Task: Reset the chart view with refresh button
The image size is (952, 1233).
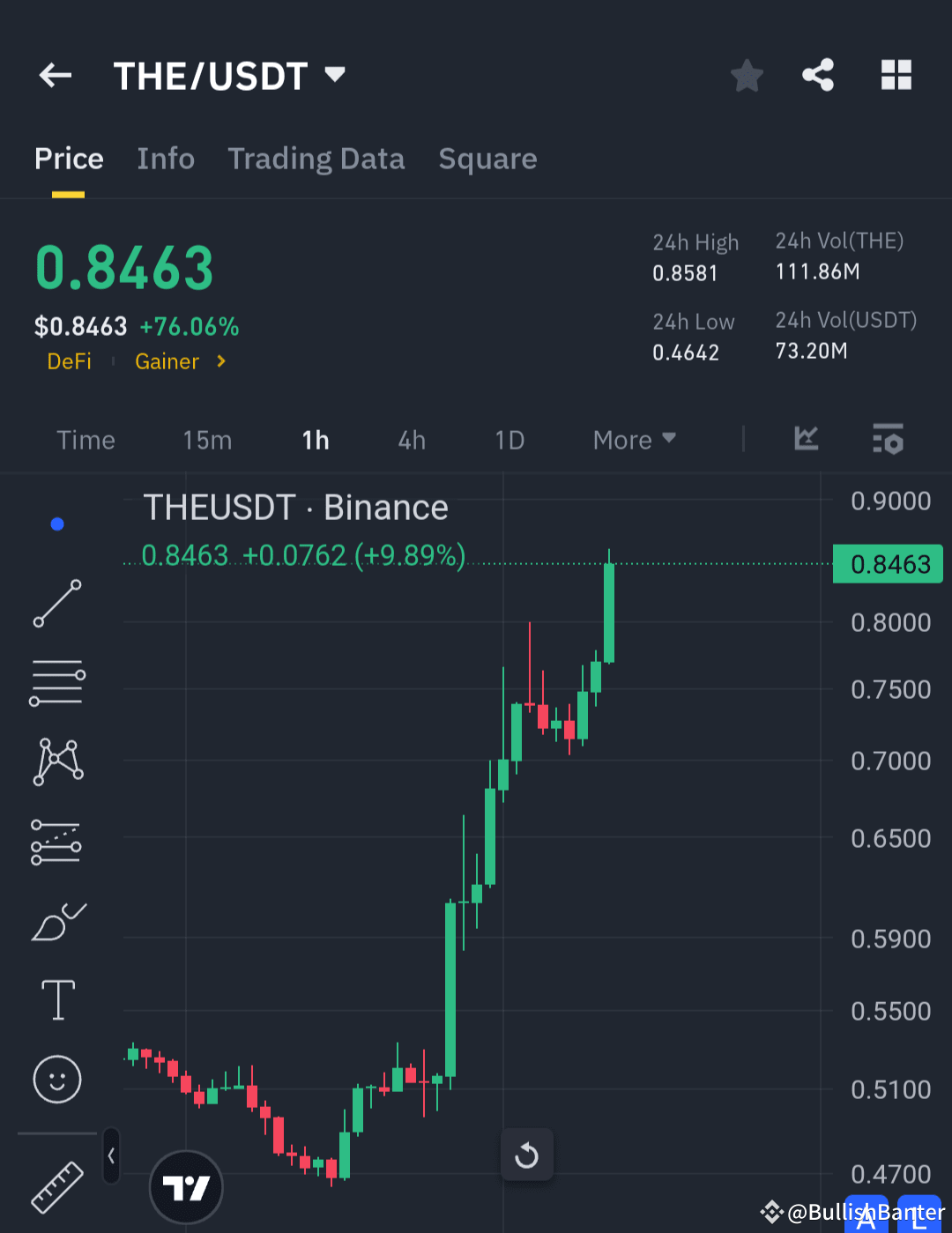Action: pos(527,1155)
